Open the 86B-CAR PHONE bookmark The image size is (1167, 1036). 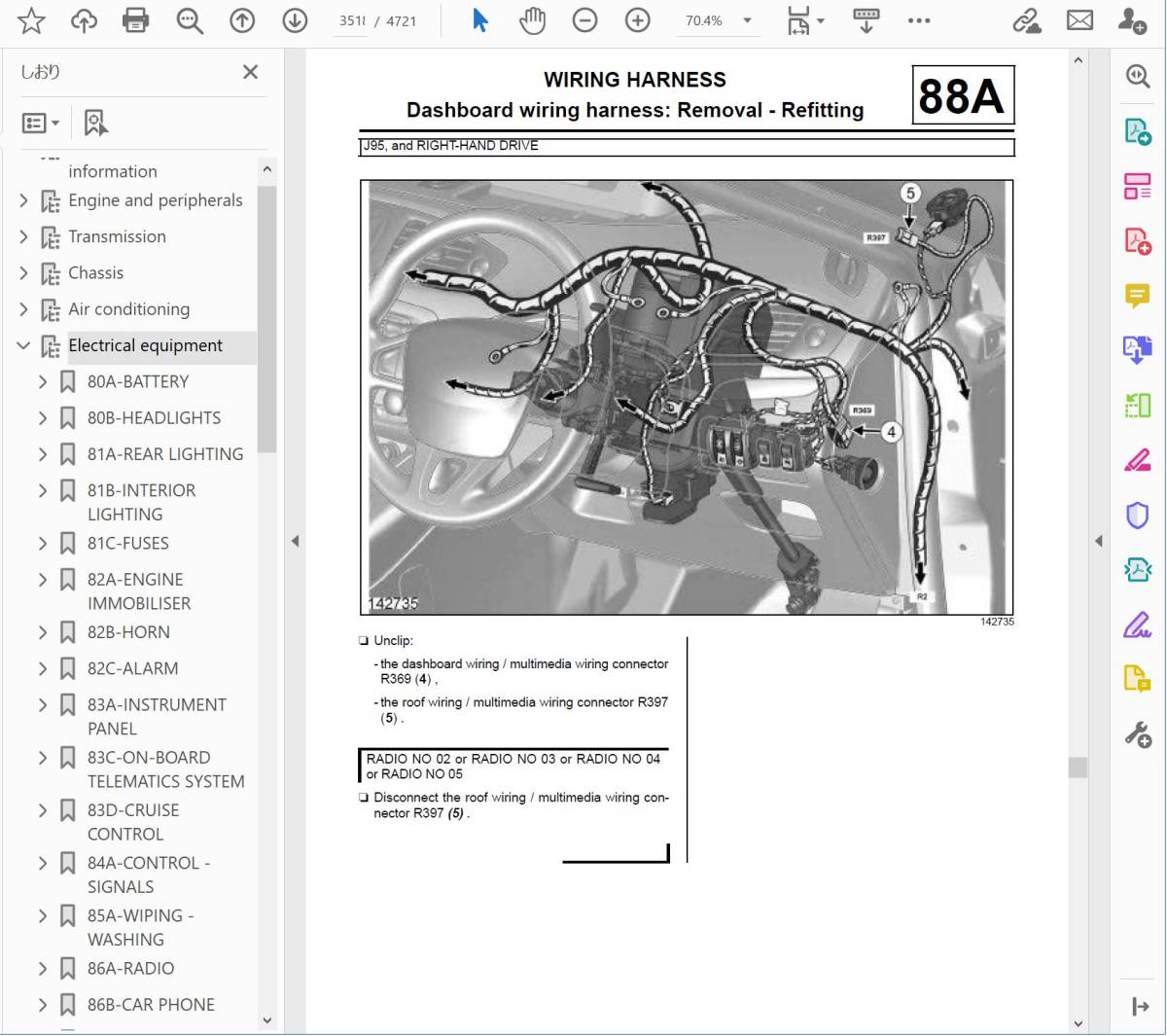(x=151, y=1005)
